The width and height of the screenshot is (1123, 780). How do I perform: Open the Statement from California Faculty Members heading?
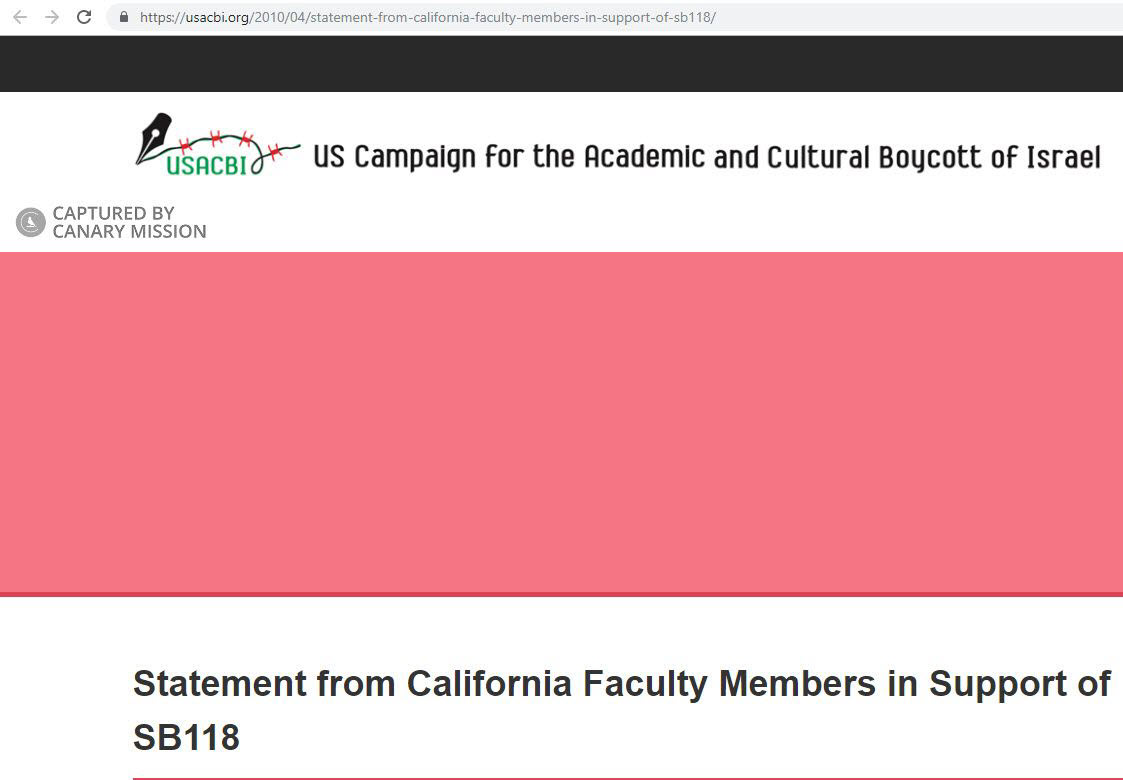tap(621, 684)
